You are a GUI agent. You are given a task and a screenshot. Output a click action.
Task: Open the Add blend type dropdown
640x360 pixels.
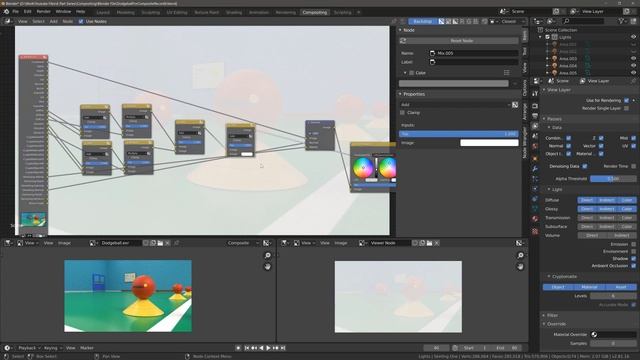click(455, 105)
